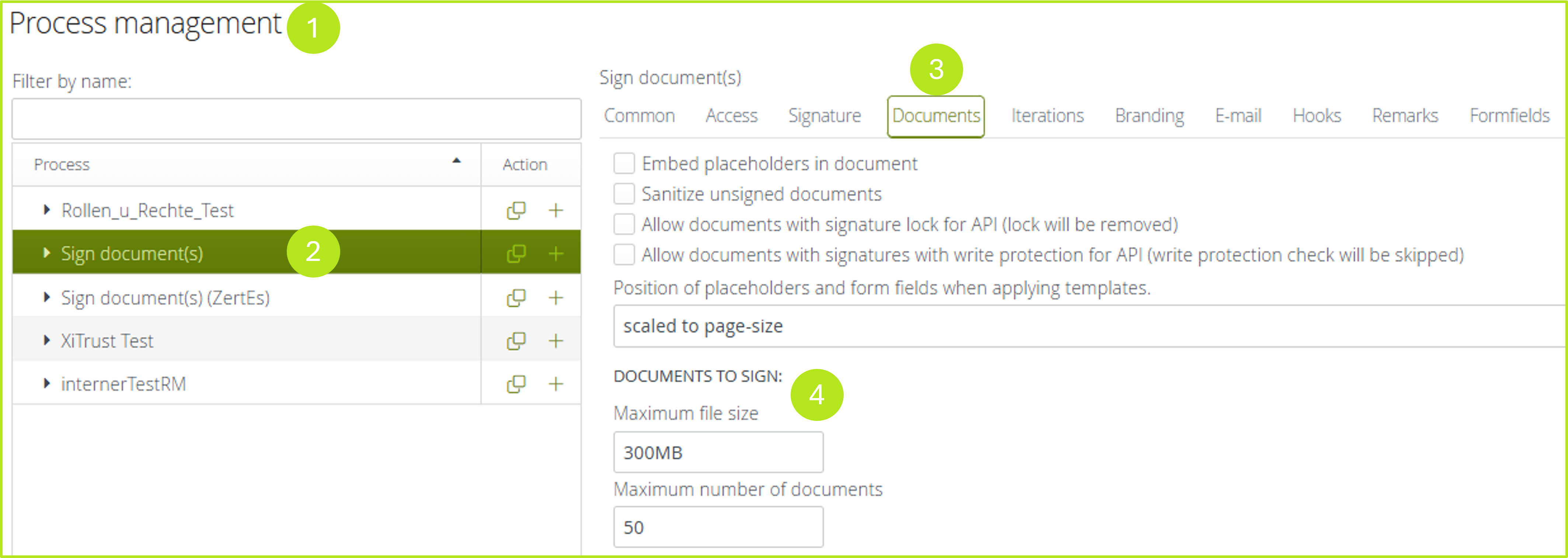Check Sanitize unsigned documents option
Viewport: 1568px width, 558px height.
pyautogui.click(x=624, y=194)
